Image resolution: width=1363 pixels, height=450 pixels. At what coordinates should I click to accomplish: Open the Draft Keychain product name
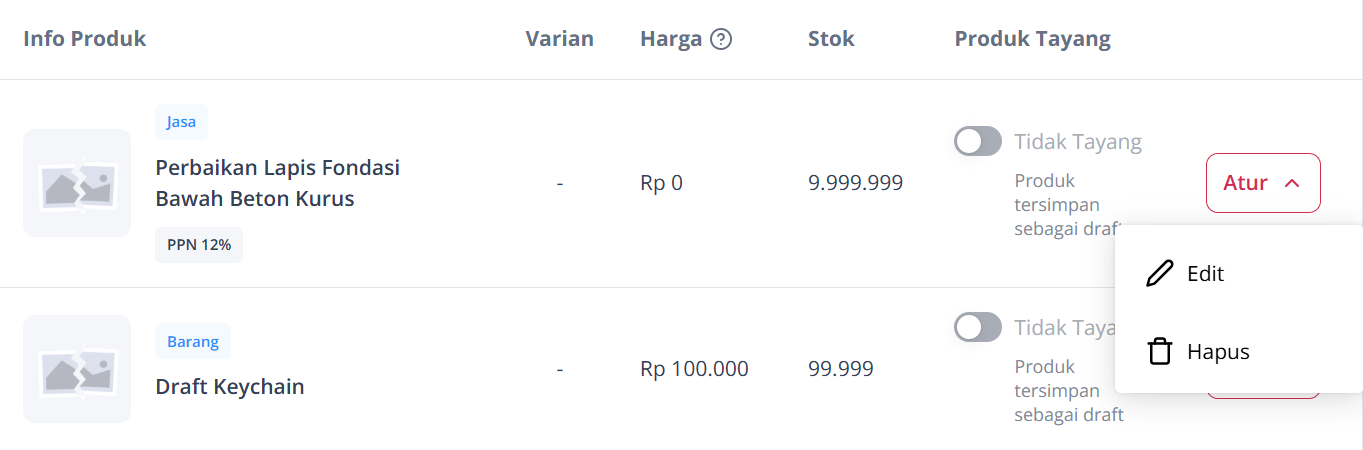(229, 386)
